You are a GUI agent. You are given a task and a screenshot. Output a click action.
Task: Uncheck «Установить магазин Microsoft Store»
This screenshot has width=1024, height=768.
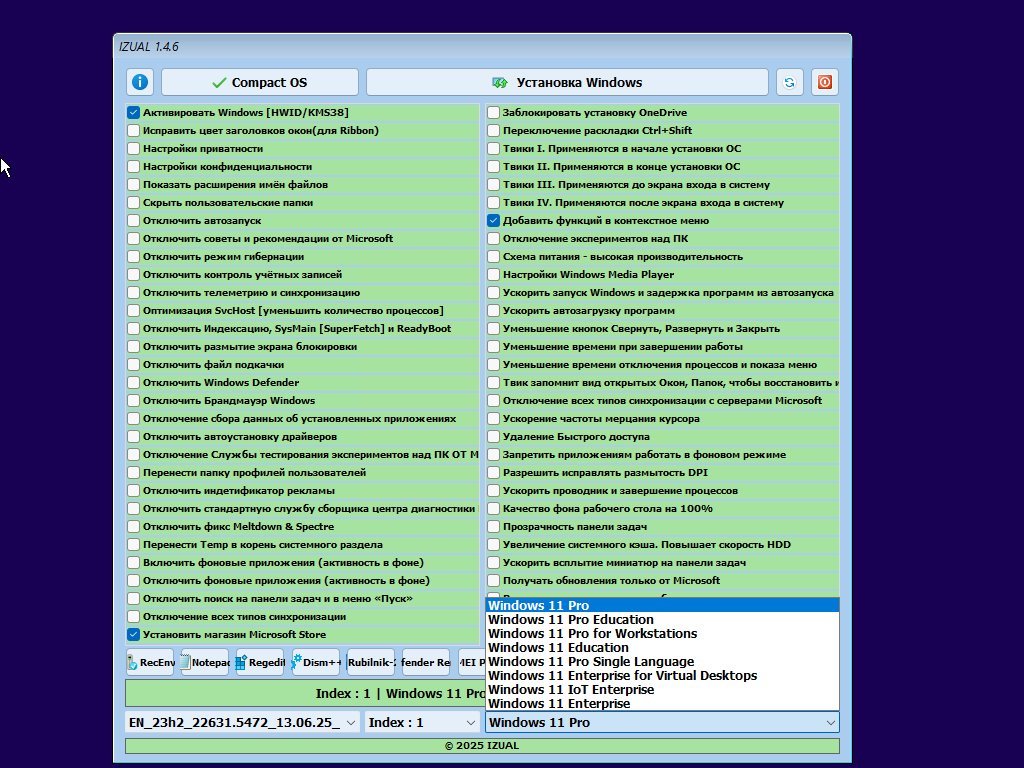pos(133,635)
